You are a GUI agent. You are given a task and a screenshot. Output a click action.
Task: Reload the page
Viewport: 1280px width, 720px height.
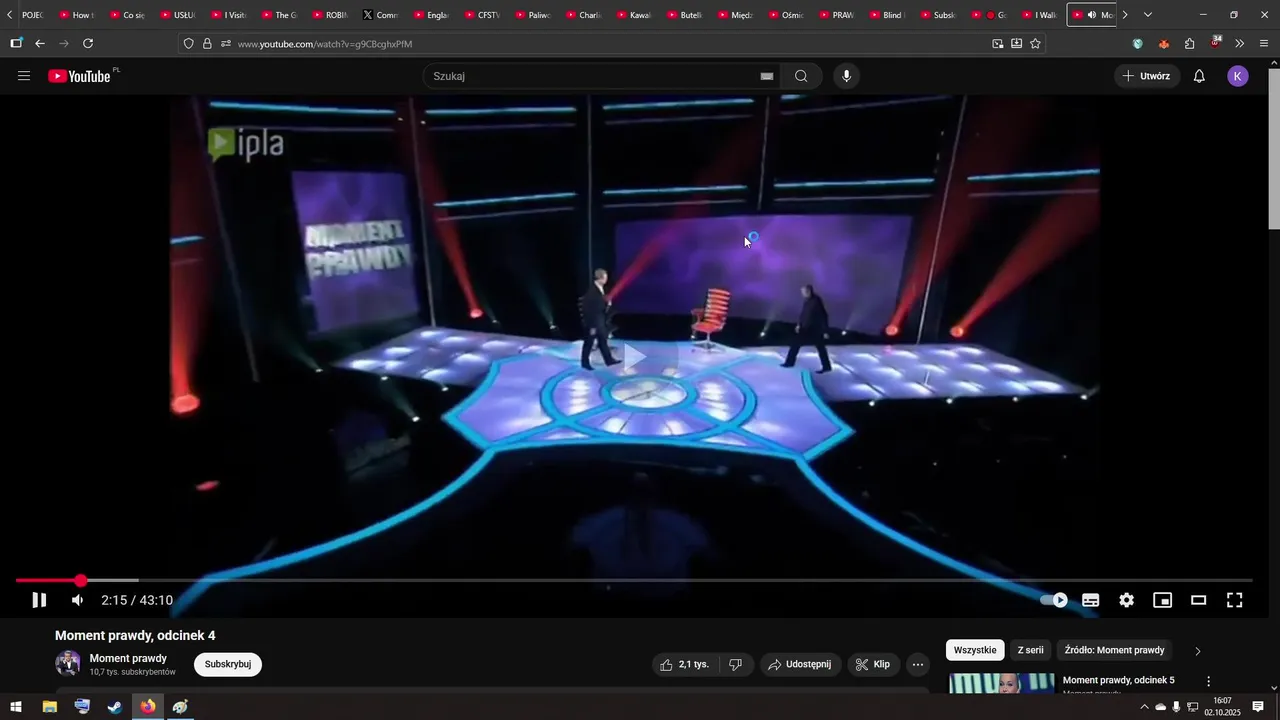click(88, 43)
